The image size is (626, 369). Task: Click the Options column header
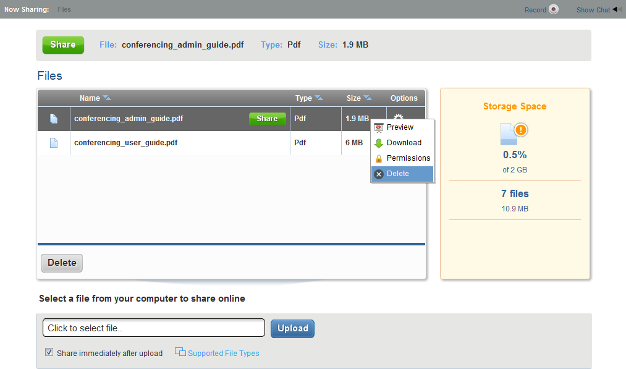[x=404, y=98]
